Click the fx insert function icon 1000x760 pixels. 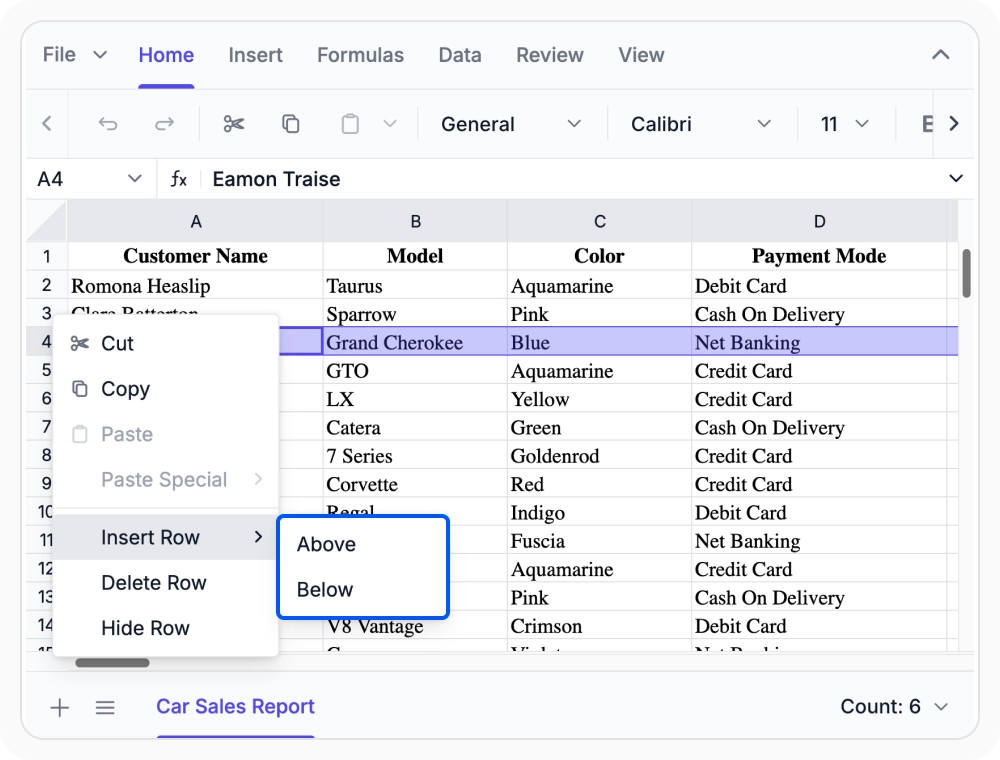pos(179,179)
